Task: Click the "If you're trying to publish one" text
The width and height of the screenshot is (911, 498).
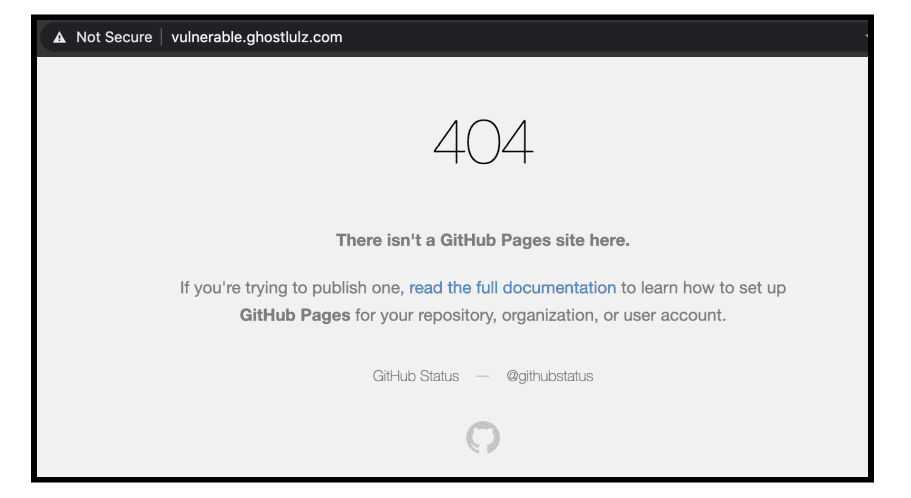Action: click(x=292, y=288)
